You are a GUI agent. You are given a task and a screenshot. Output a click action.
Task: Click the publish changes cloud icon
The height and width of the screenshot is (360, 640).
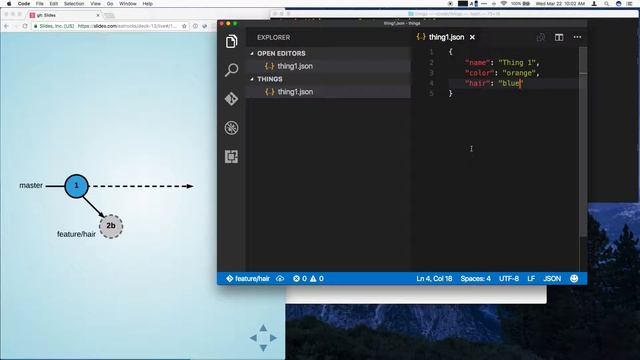pos(280,279)
